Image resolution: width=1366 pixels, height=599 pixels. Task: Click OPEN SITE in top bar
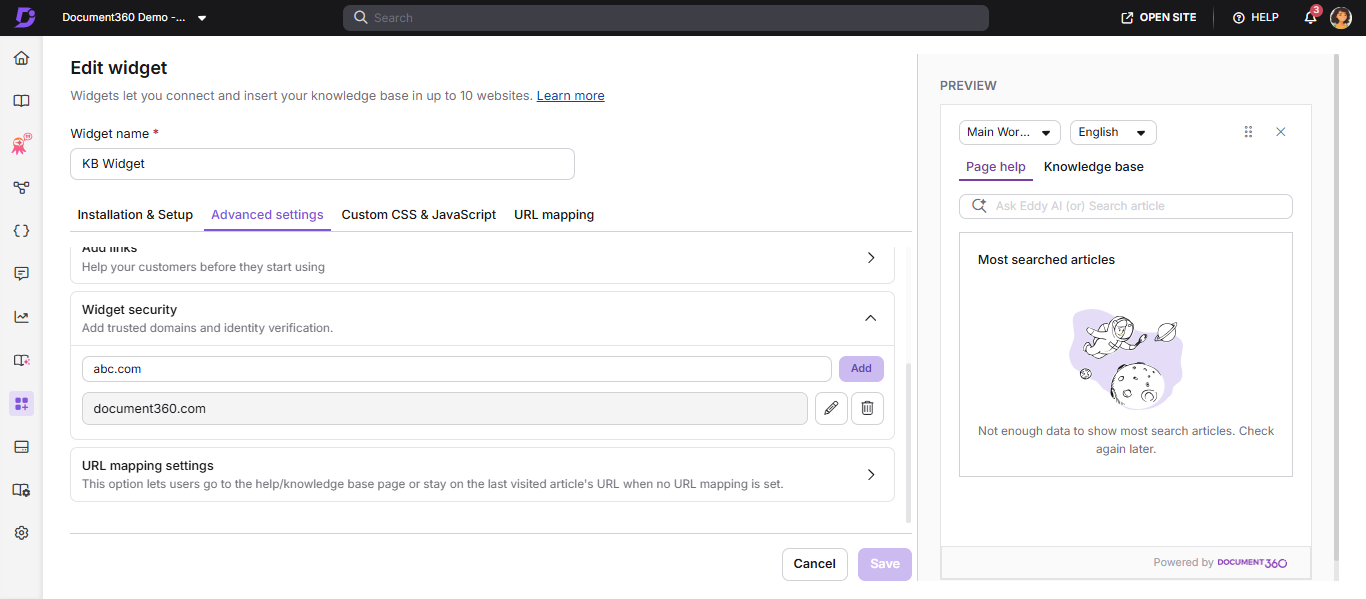click(x=1159, y=18)
